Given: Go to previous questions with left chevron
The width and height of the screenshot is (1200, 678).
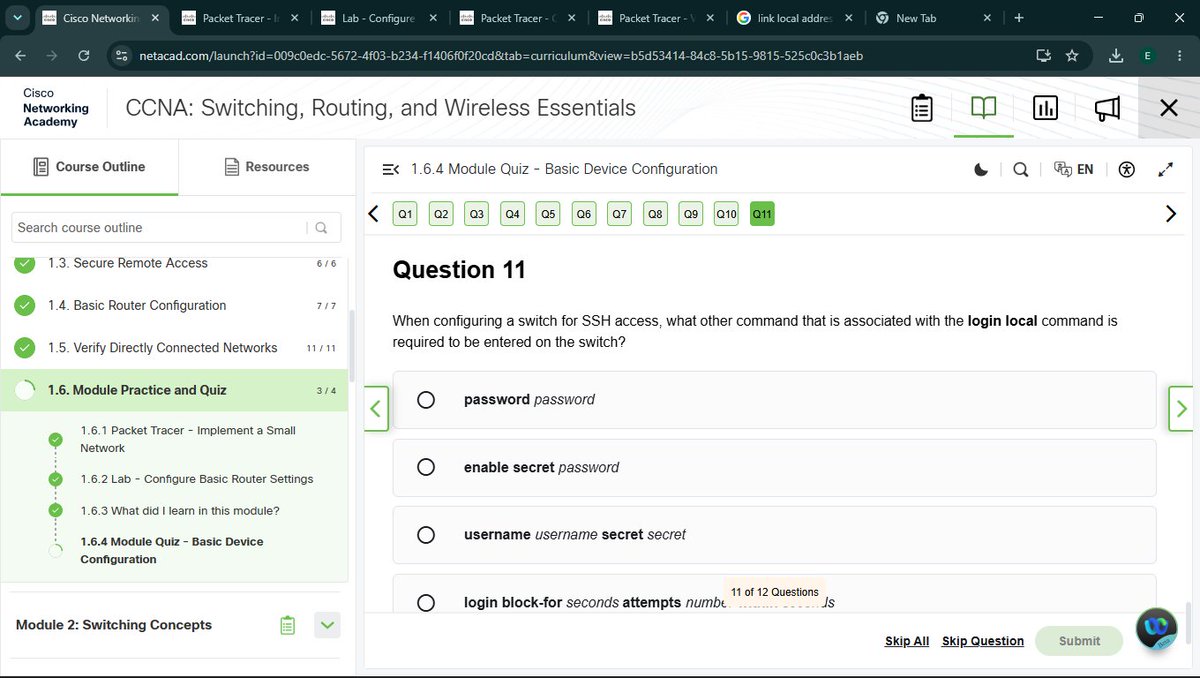Looking at the screenshot, I should 373,213.
